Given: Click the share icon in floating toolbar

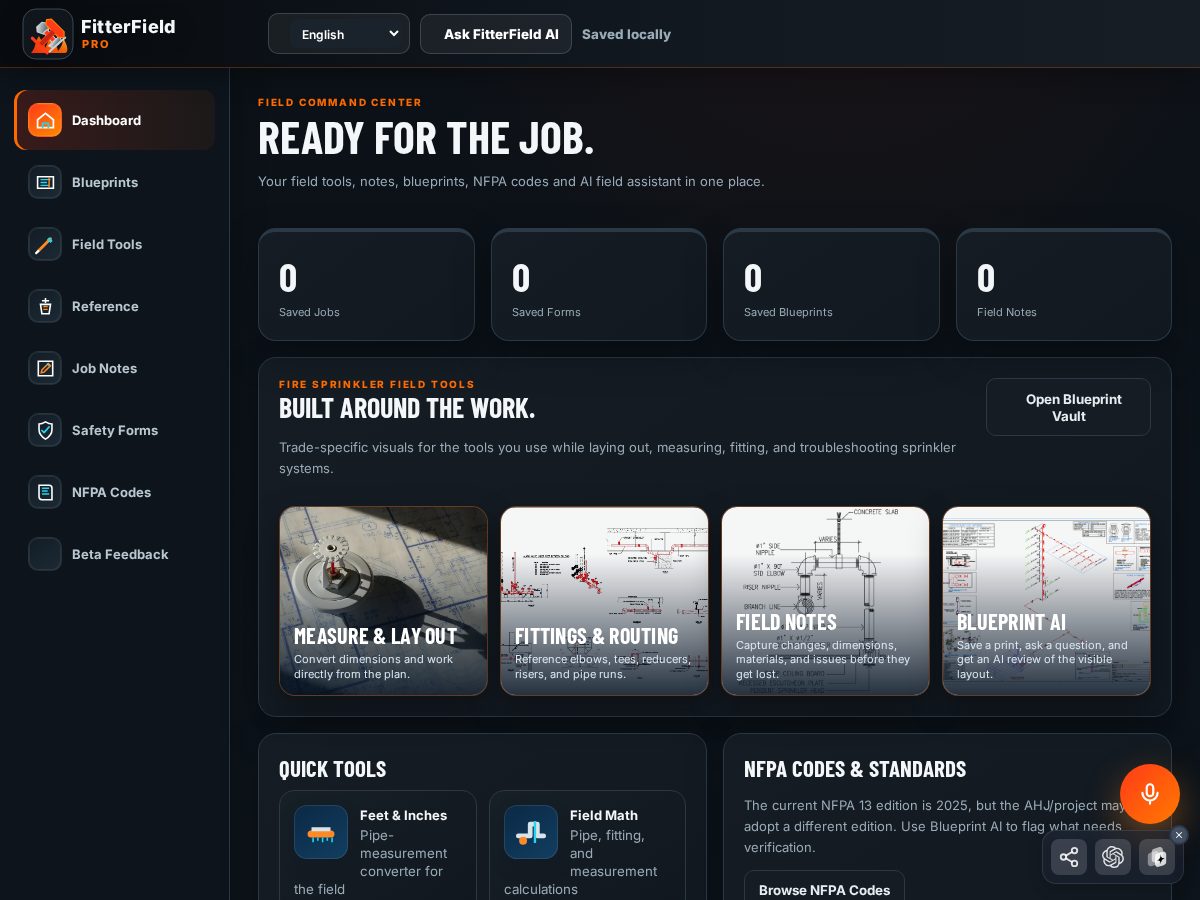Looking at the screenshot, I should [1069, 857].
